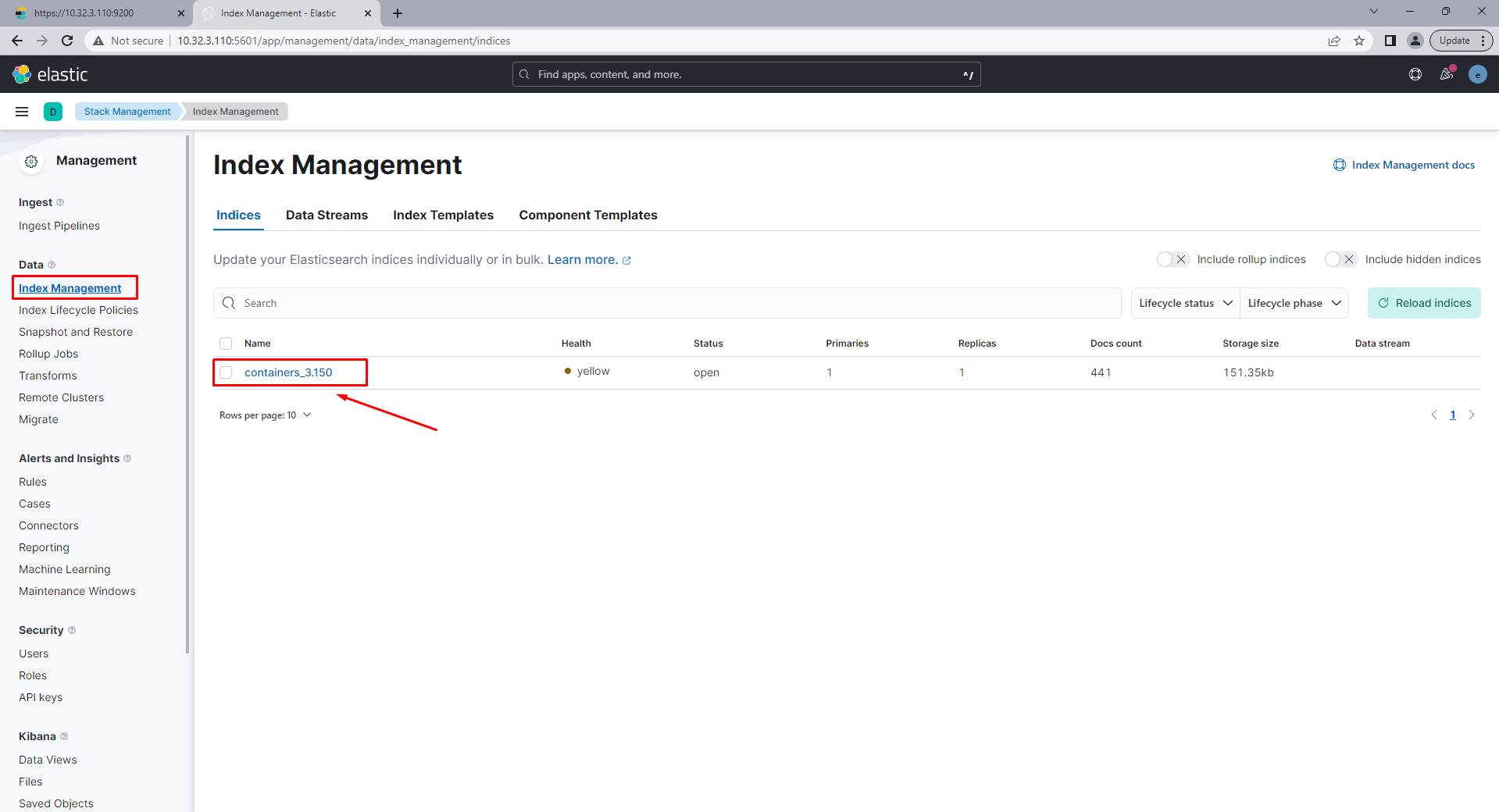Image resolution: width=1499 pixels, height=812 pixels.
Task: Focus the Find apps, content search bar
Action: (x=746, y=74)
